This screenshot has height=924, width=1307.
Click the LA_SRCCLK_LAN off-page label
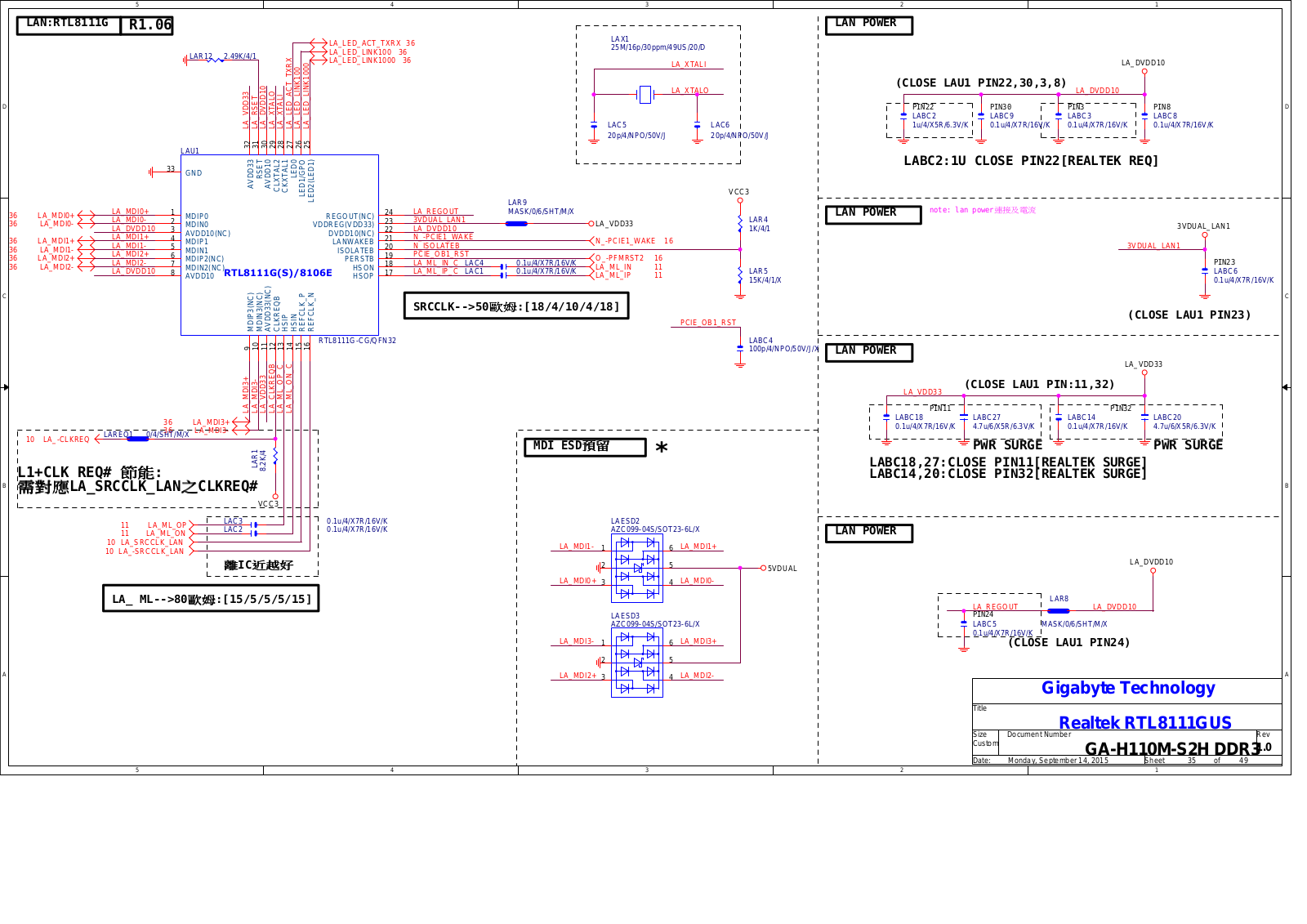tap(152, 542)
